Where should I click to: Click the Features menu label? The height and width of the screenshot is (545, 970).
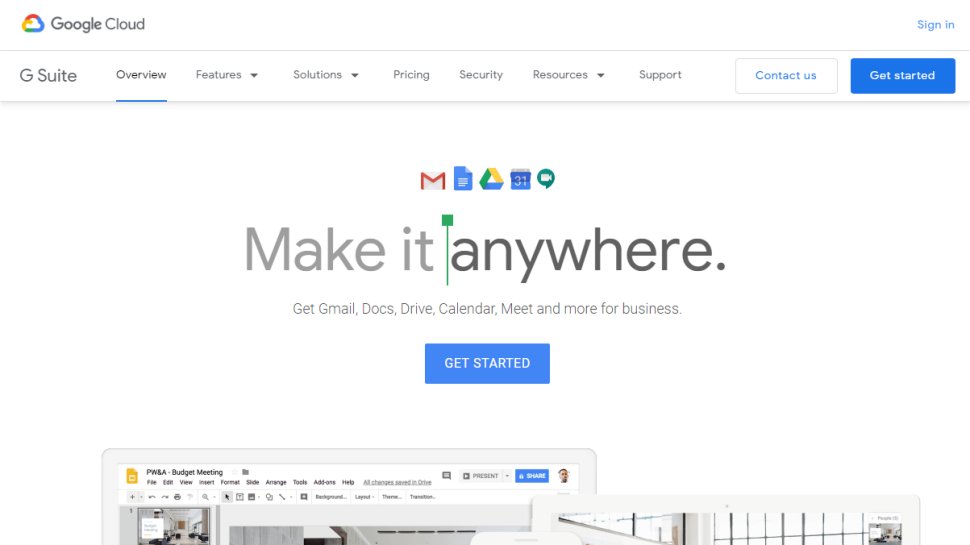218,75
